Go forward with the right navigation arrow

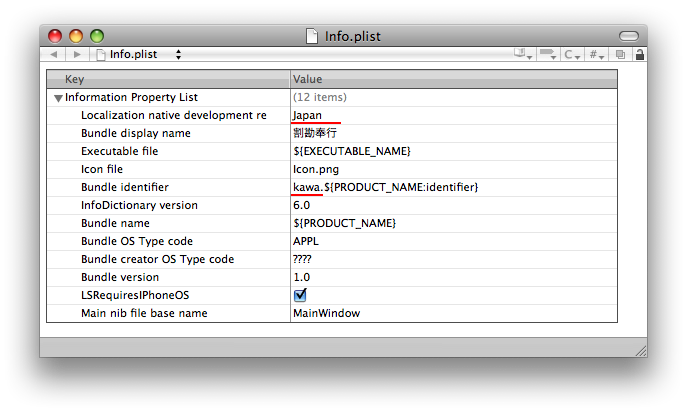[77, 54]
